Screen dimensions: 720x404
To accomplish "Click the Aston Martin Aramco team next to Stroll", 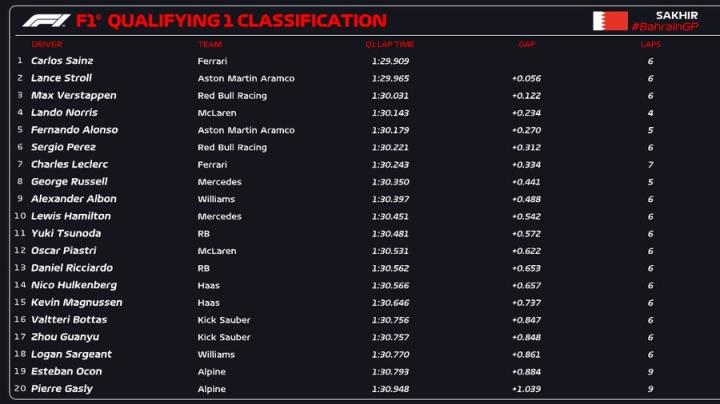I will (x=246, y=78).
